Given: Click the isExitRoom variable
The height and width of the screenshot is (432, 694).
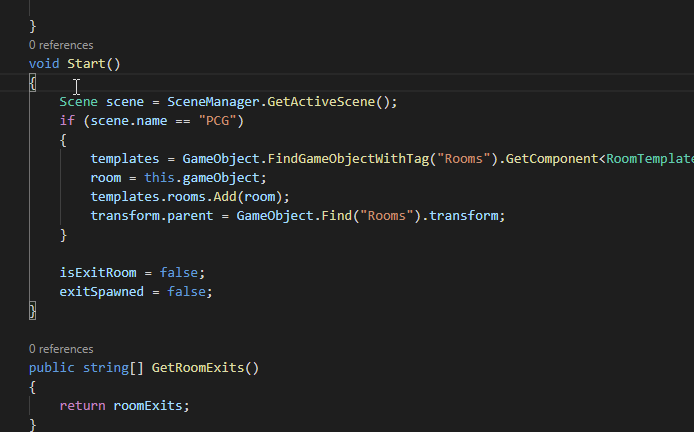Looking at the screenshot, I should [x=98, y=273].
